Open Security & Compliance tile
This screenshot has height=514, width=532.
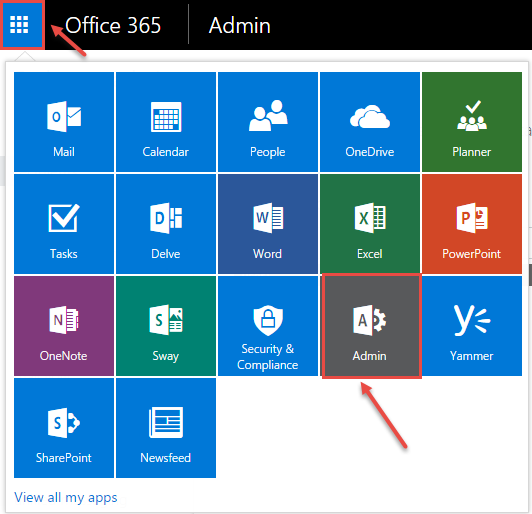tap(268, 326)
